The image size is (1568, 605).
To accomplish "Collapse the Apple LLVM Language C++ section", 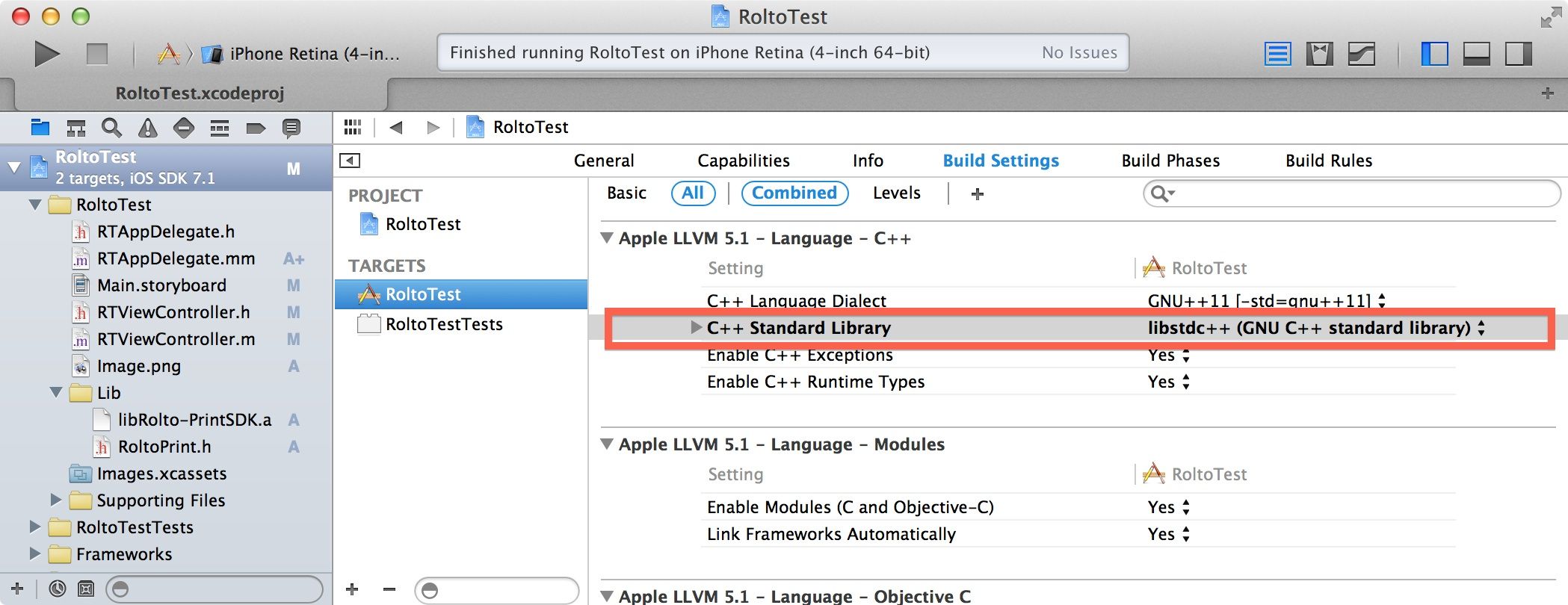I will [x=608, y=238].
